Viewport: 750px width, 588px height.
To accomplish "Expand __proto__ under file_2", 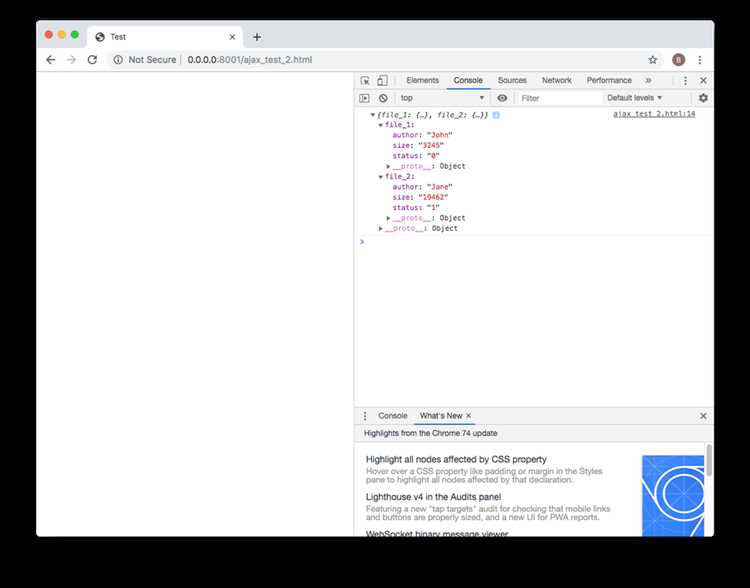I will pyautogui.click(x=388, y=218).
